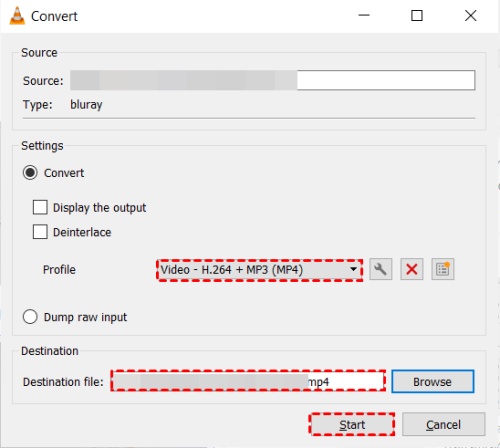Click the Start button
The image size is (500, 448).
point(352,425)
